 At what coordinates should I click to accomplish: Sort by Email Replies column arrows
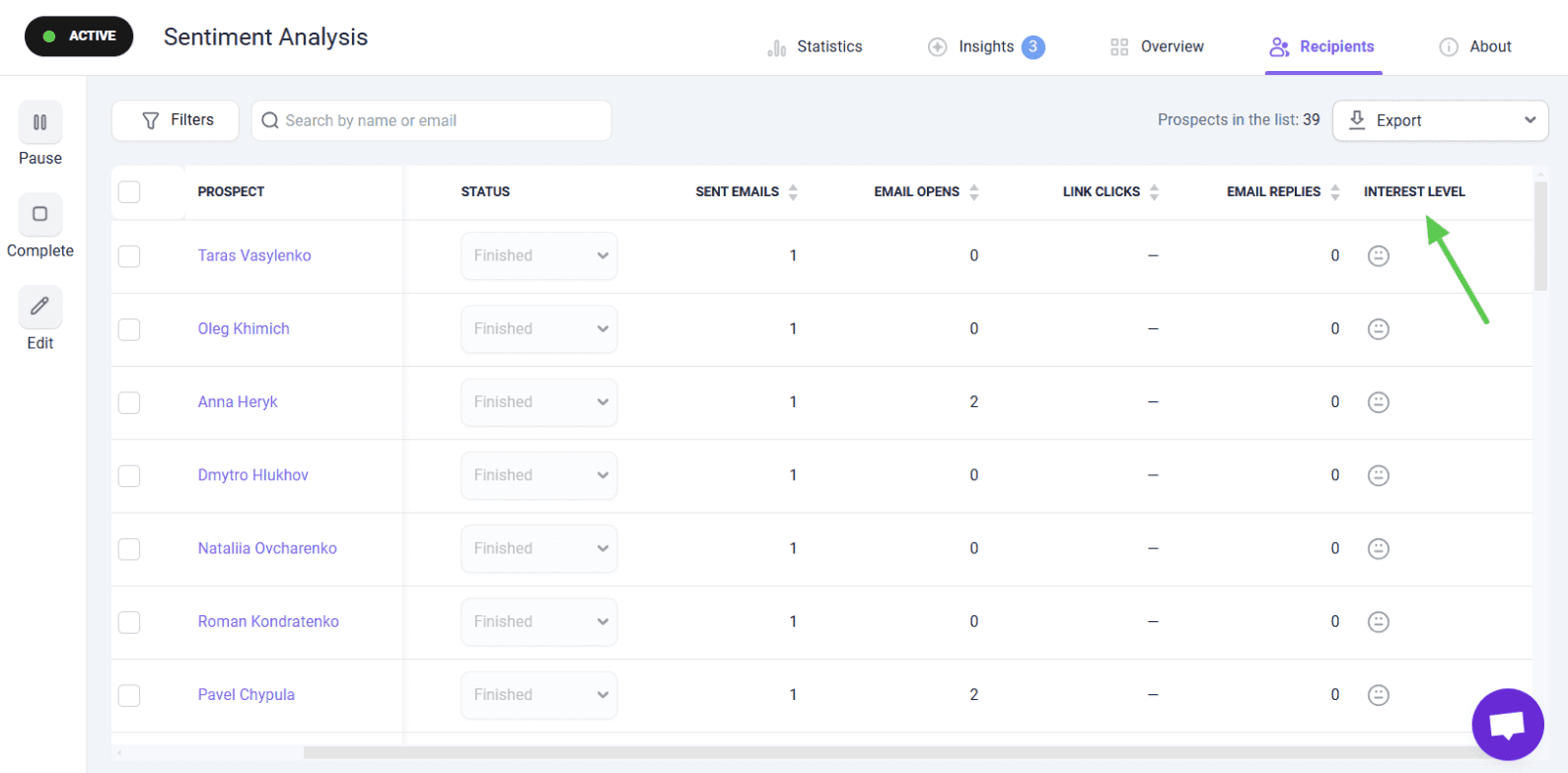coord(1334,192)
